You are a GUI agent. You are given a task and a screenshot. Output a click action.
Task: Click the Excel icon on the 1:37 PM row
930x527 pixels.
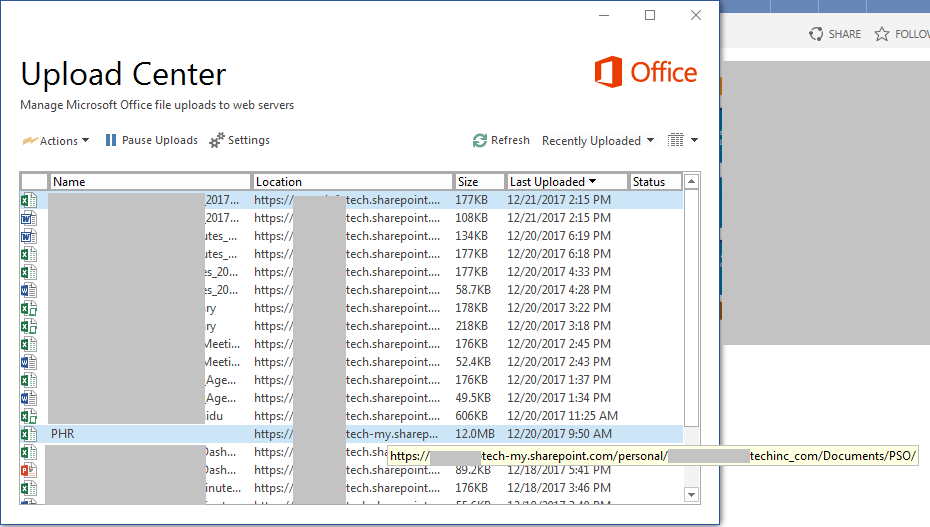coord(28,380)
